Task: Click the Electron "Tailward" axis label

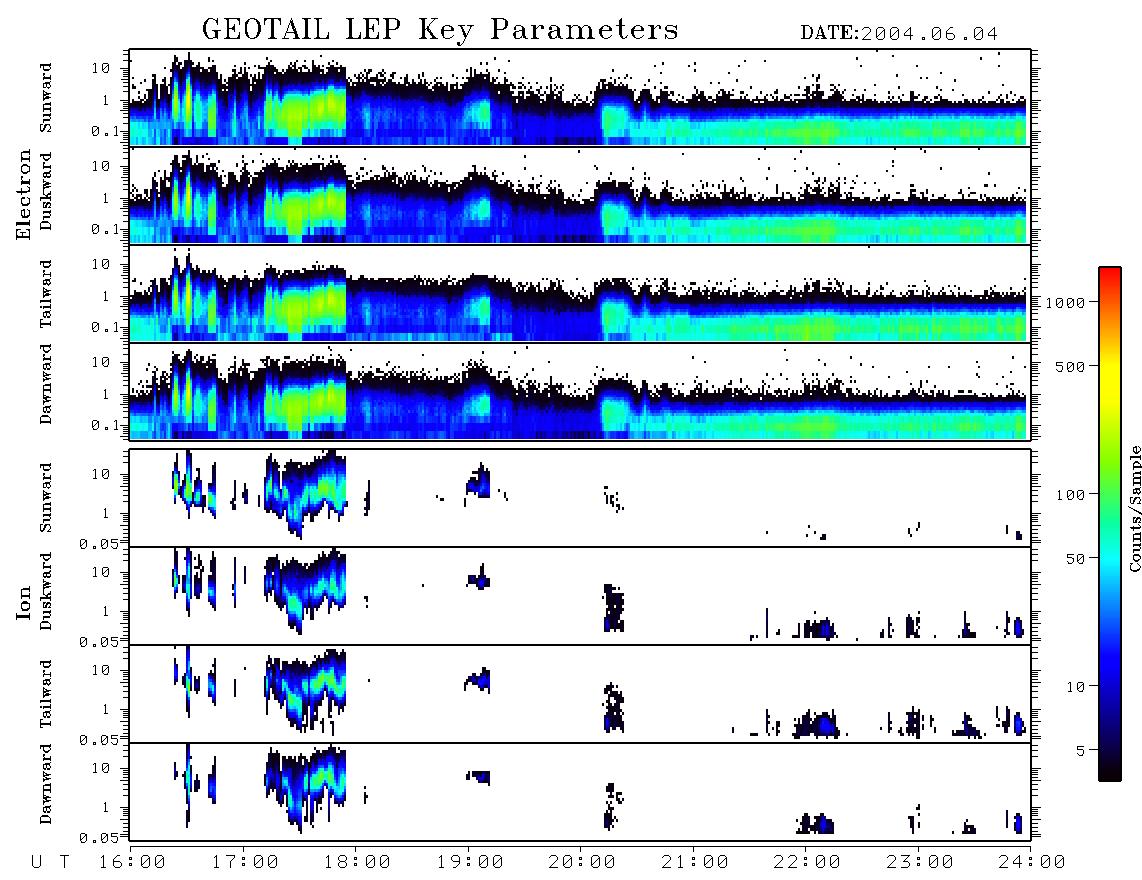Action: click(46, 294)
